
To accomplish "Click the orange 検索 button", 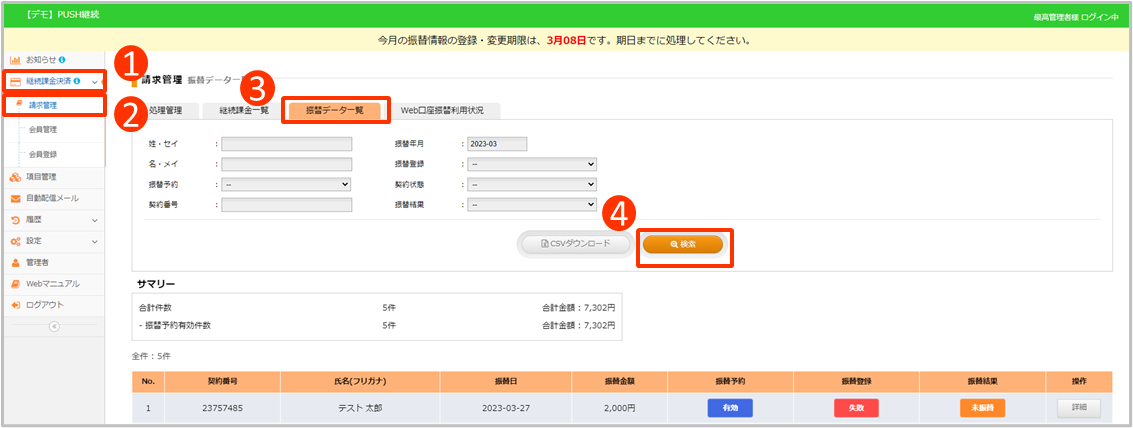I will point(683,244).
